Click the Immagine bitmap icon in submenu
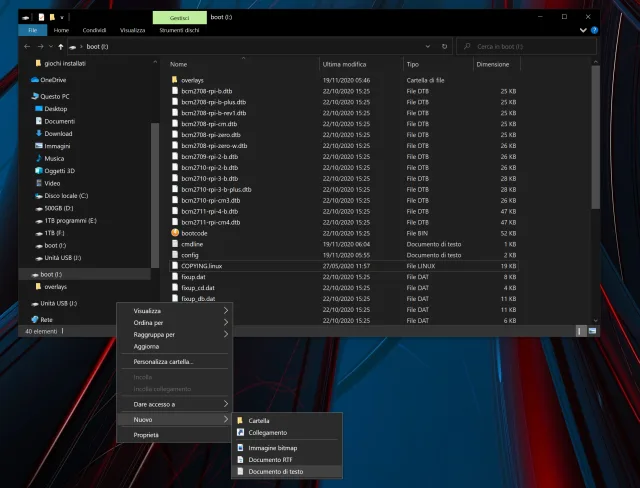The image size is (640, 488). [x=240, y=448]
